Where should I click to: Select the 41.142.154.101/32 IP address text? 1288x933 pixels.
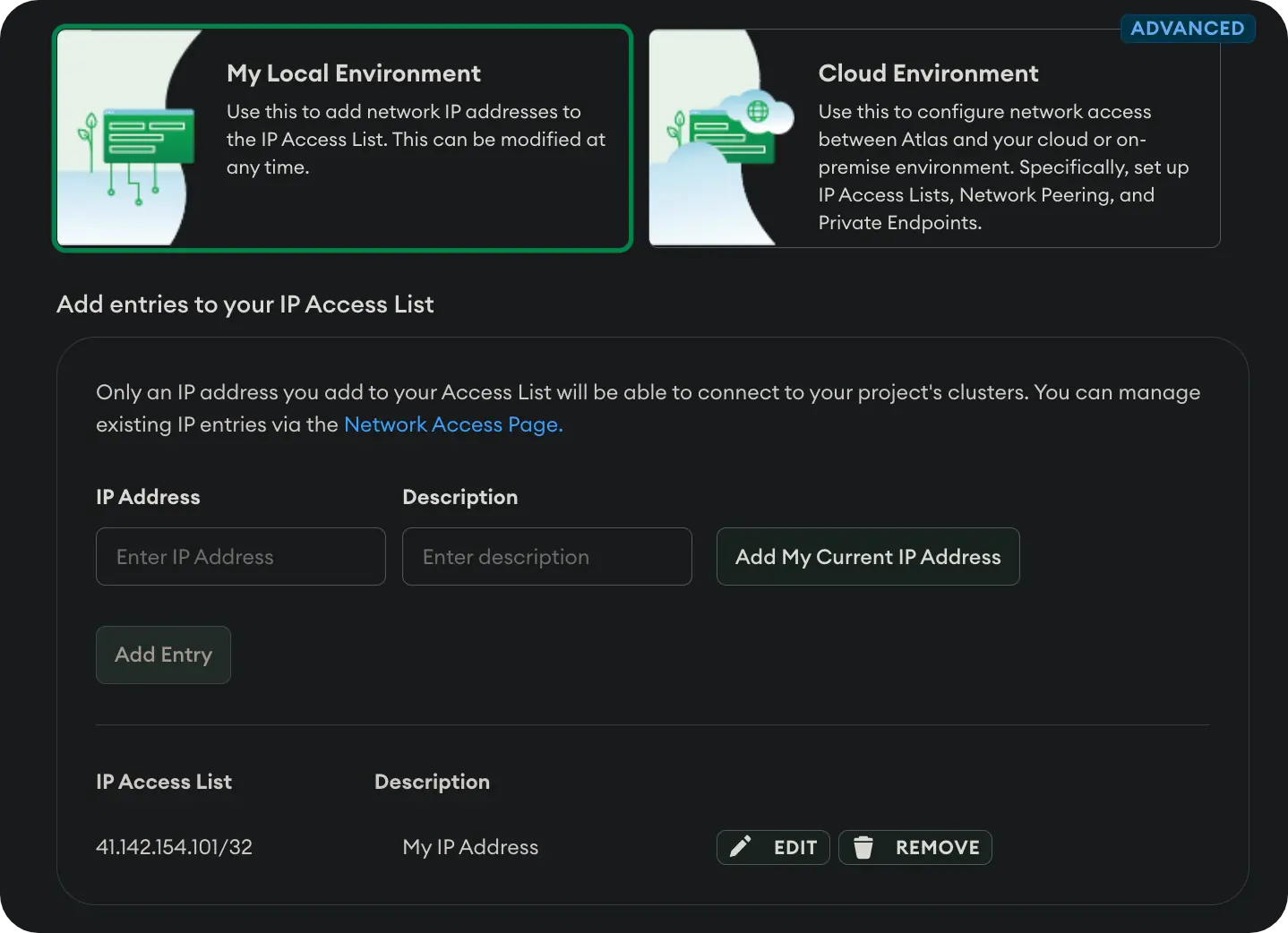pos(174,847)
